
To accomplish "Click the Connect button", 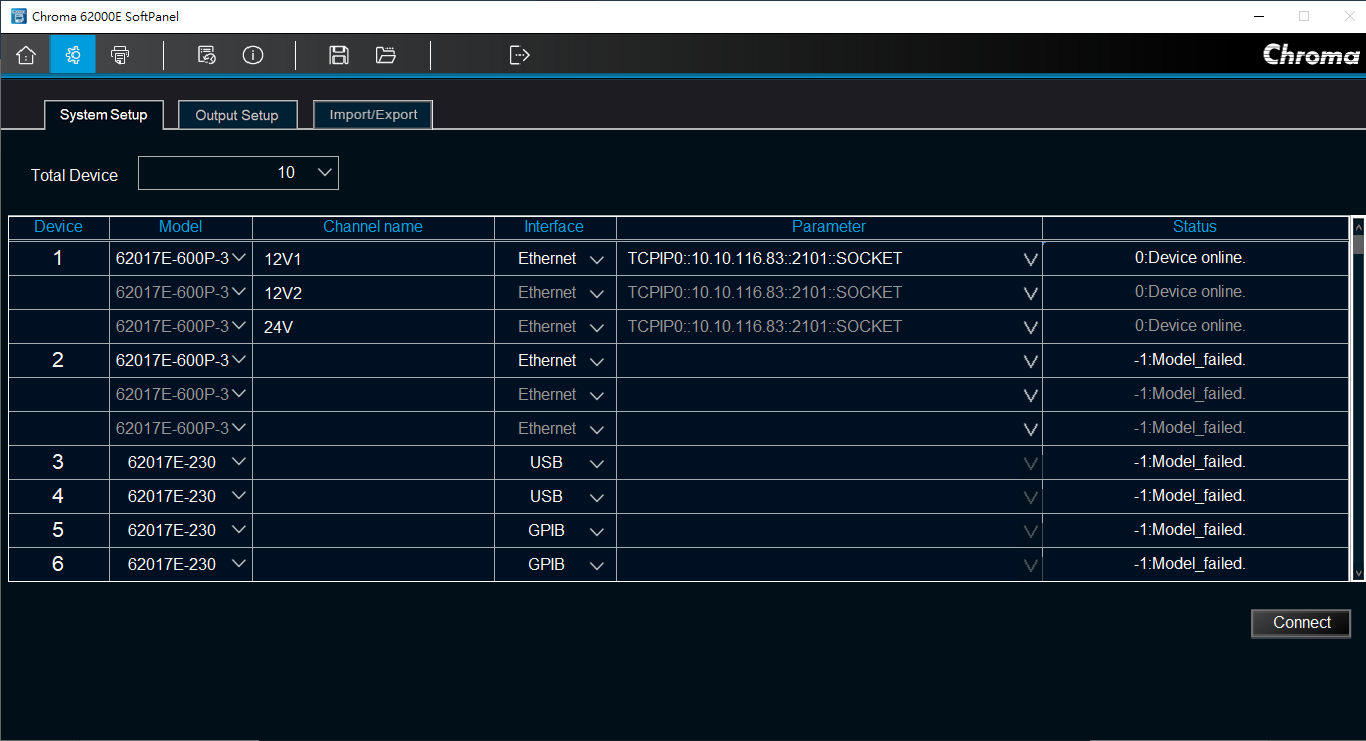I will tap(1301, 623).
